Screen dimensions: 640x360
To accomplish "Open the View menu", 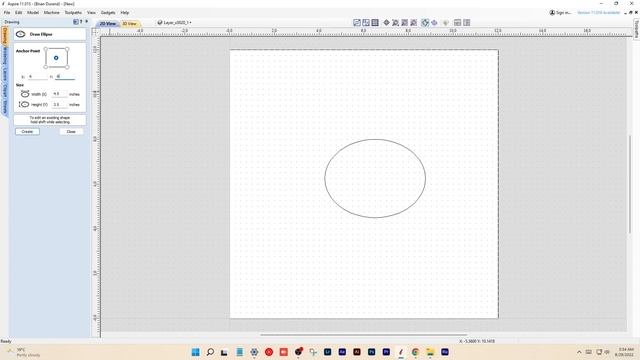I will (91, 13).
